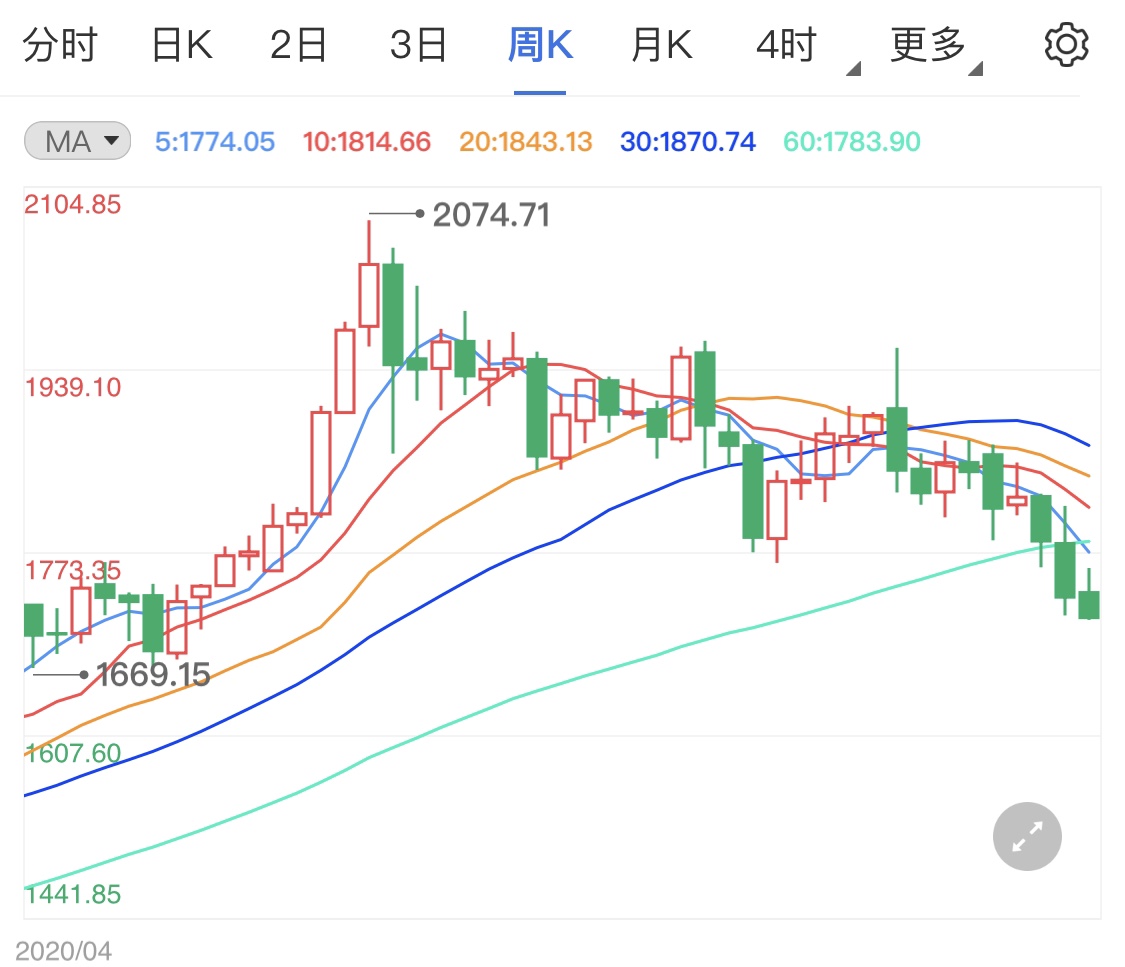The width and height of the screenshot is (1125, 967).
Task: Select the 周K weekly tab
Action: [540, 47]
